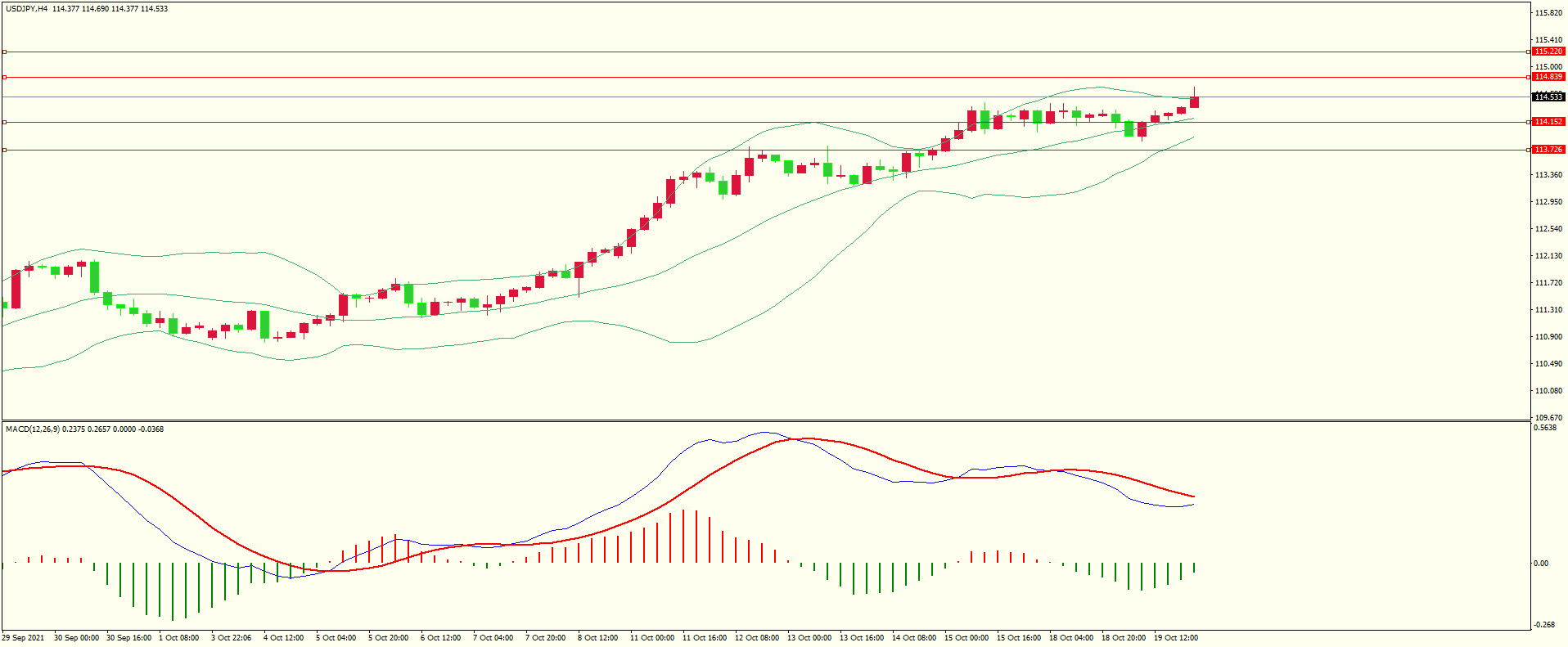Select the 113.726 level price tag

click(1548, 150)
